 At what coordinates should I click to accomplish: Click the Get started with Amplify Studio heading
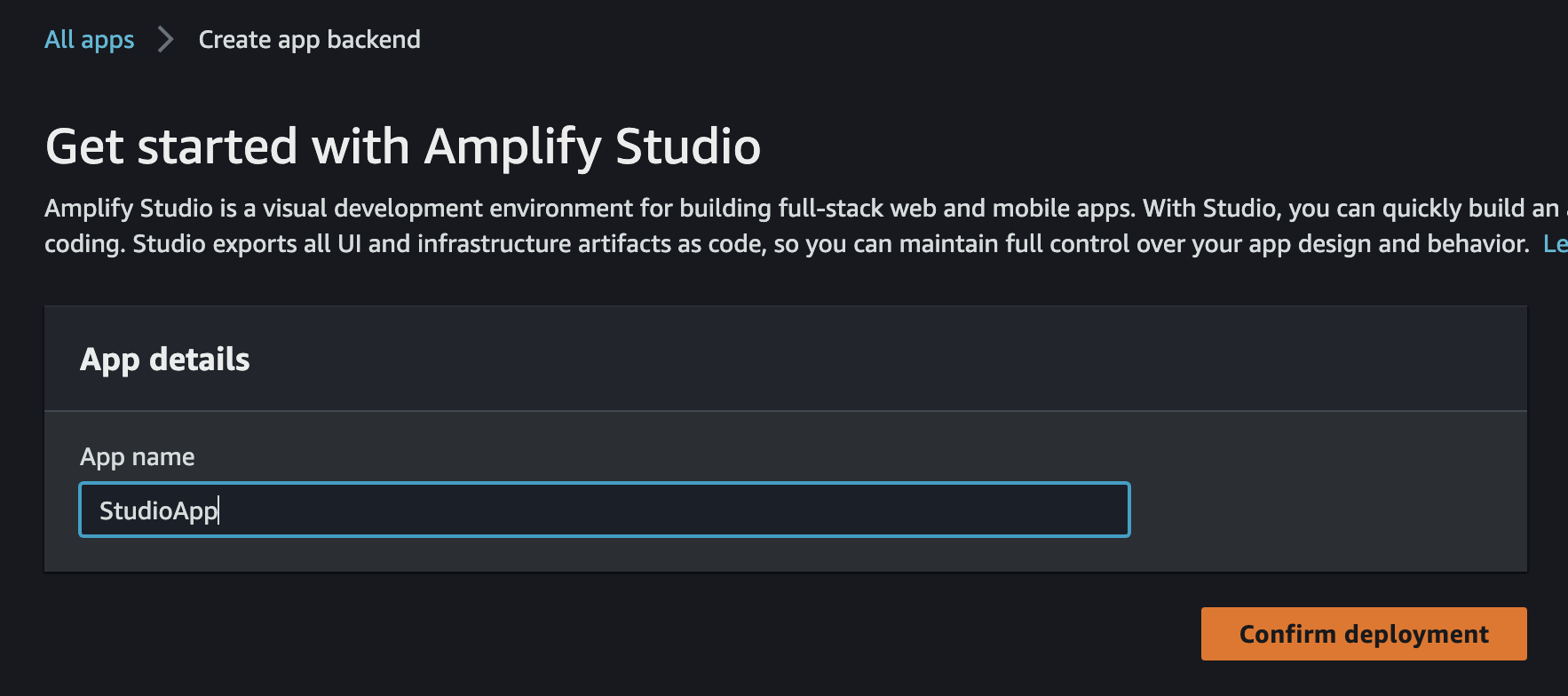coord(403,146)
